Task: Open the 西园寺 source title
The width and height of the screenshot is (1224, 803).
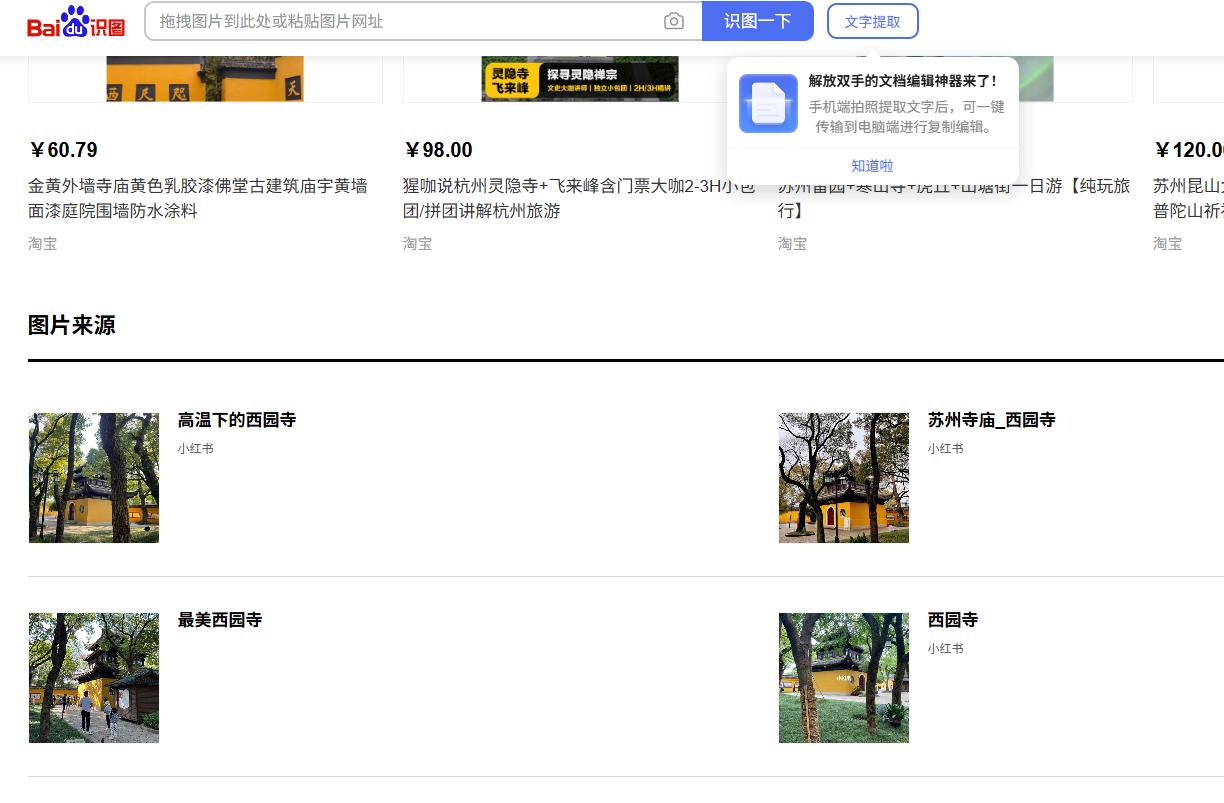Action: (953, 620)
